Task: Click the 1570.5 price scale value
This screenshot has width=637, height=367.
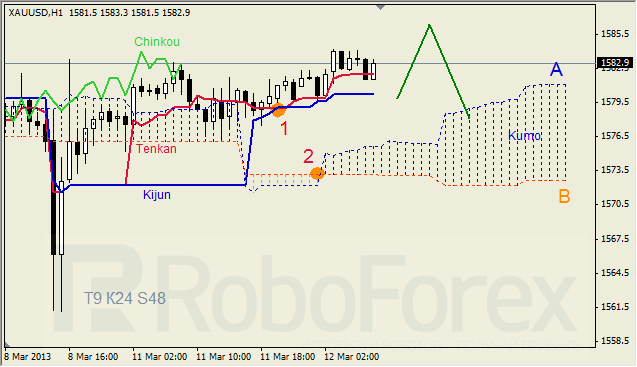Action: pyautogui.click(x=615, y=203)
